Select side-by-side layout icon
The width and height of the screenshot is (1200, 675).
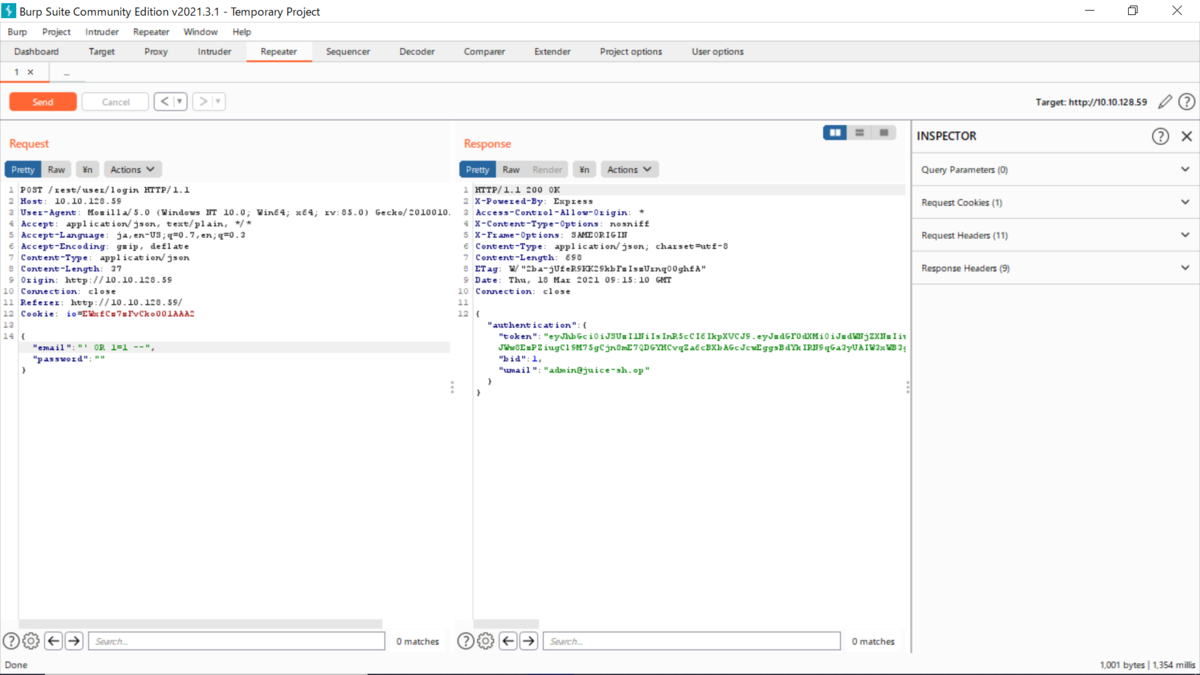[x=835, y=133]
